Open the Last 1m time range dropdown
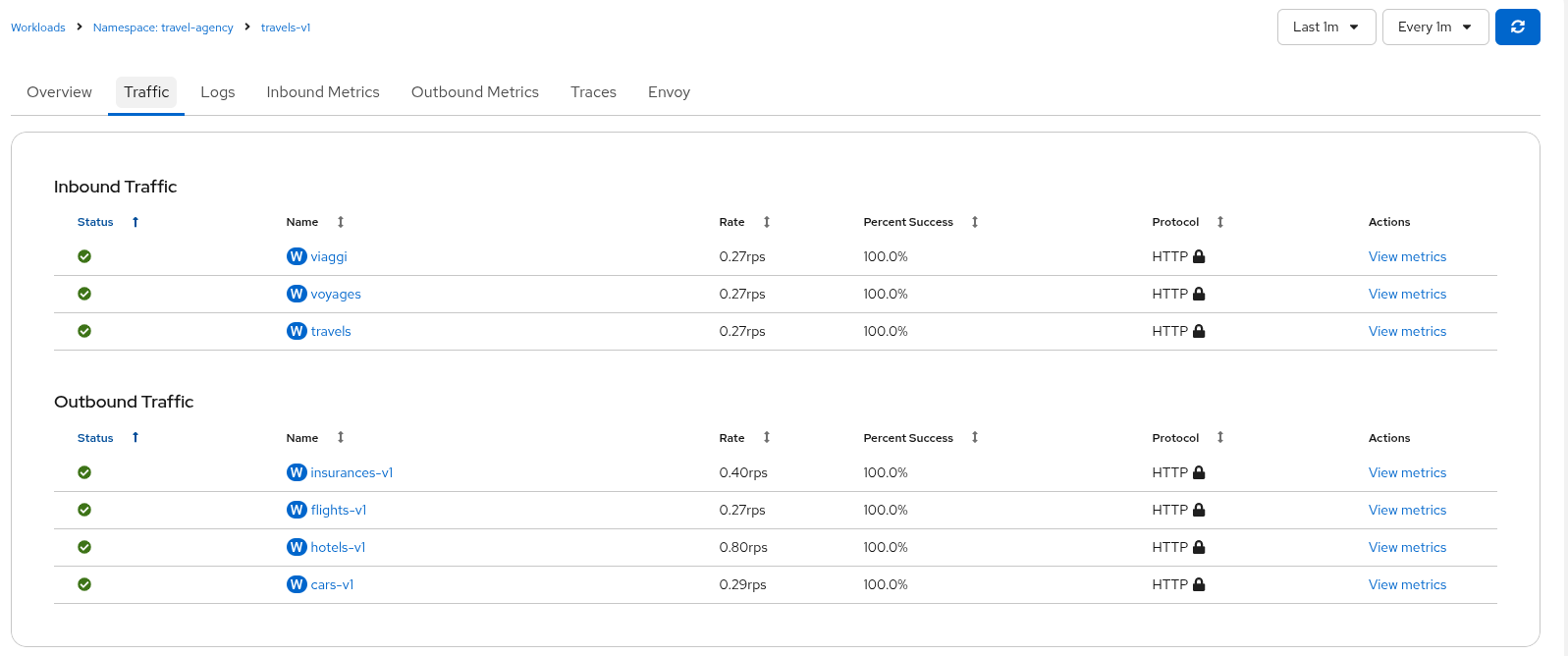This screenshot has height=656, width=1568. (1325, 27)
